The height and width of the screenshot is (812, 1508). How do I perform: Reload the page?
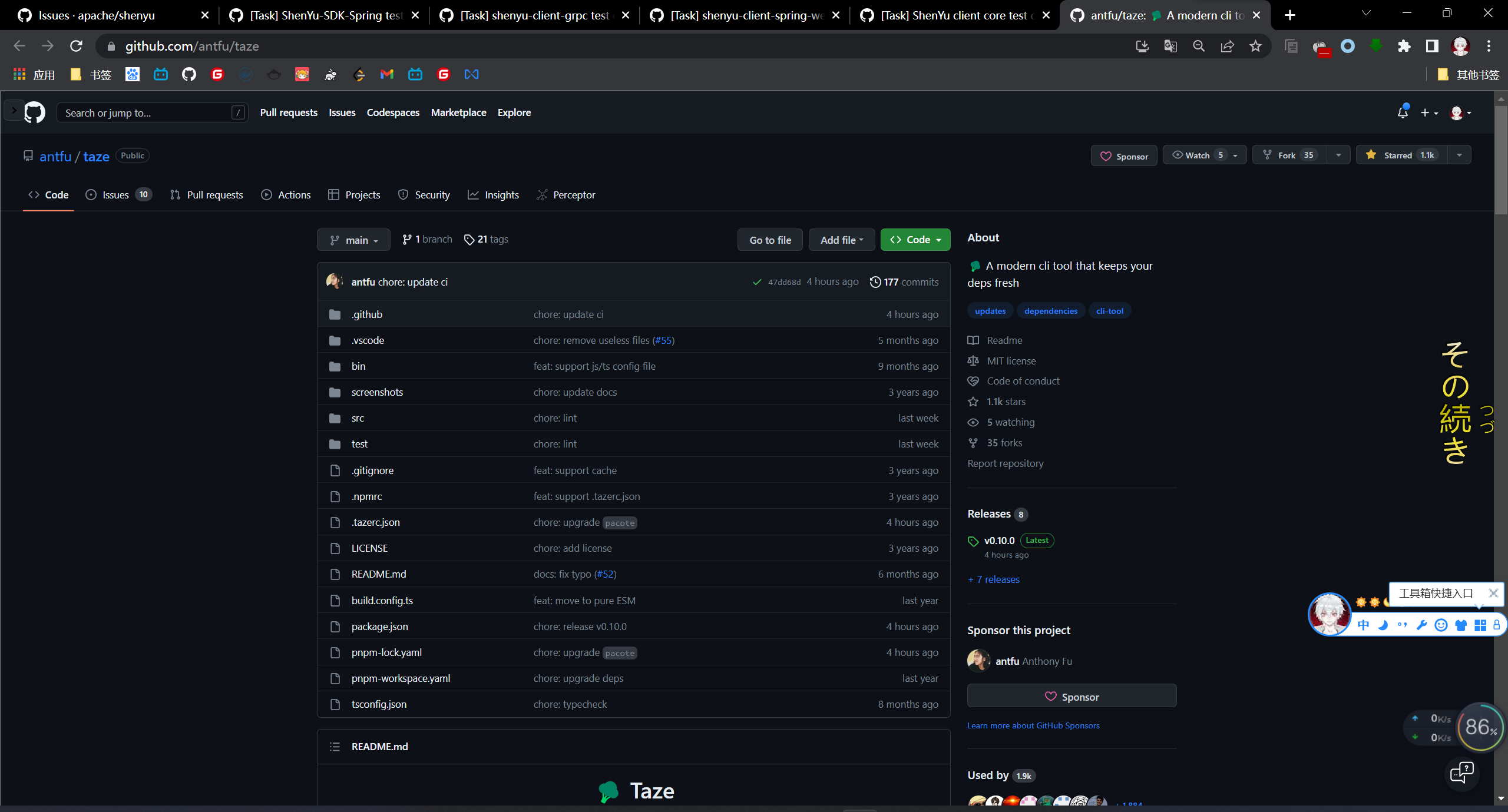click(76, 46)
